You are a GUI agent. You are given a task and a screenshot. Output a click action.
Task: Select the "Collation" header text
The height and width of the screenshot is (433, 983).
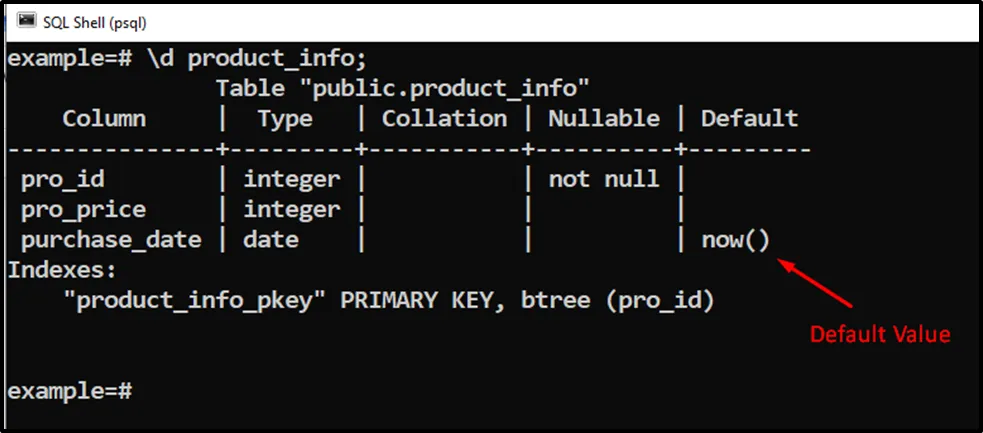click(x=444, y=118)
